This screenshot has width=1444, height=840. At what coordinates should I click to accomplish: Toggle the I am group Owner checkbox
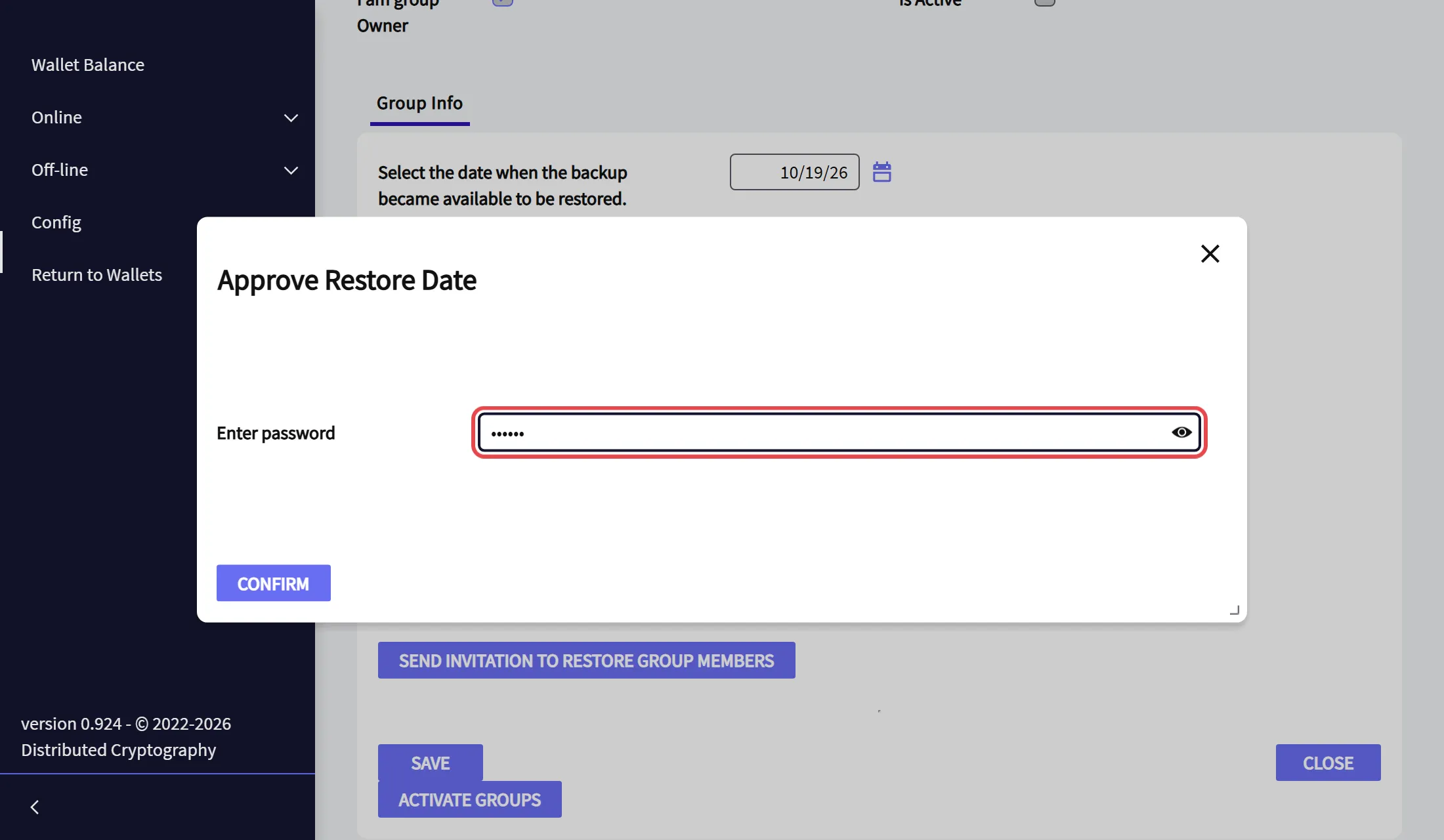tap(503, 2)
